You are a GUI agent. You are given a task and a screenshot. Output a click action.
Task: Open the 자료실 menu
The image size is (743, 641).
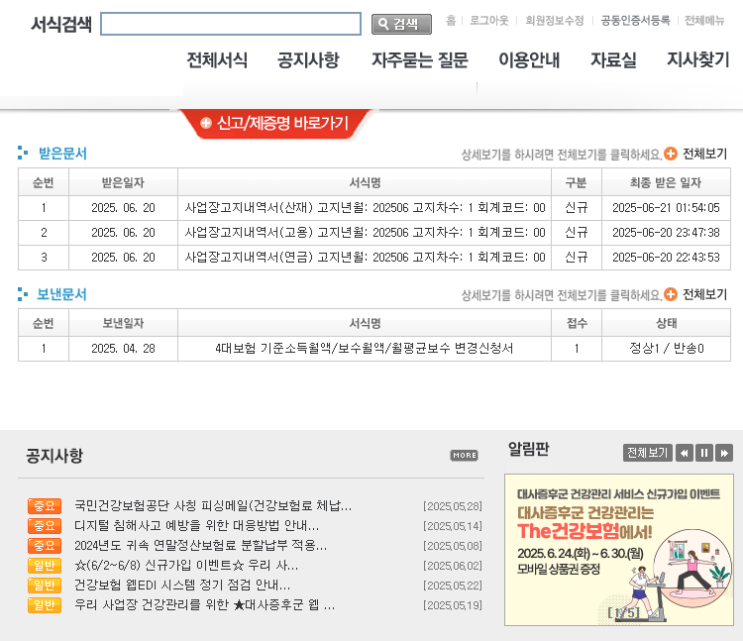point(613,60)
